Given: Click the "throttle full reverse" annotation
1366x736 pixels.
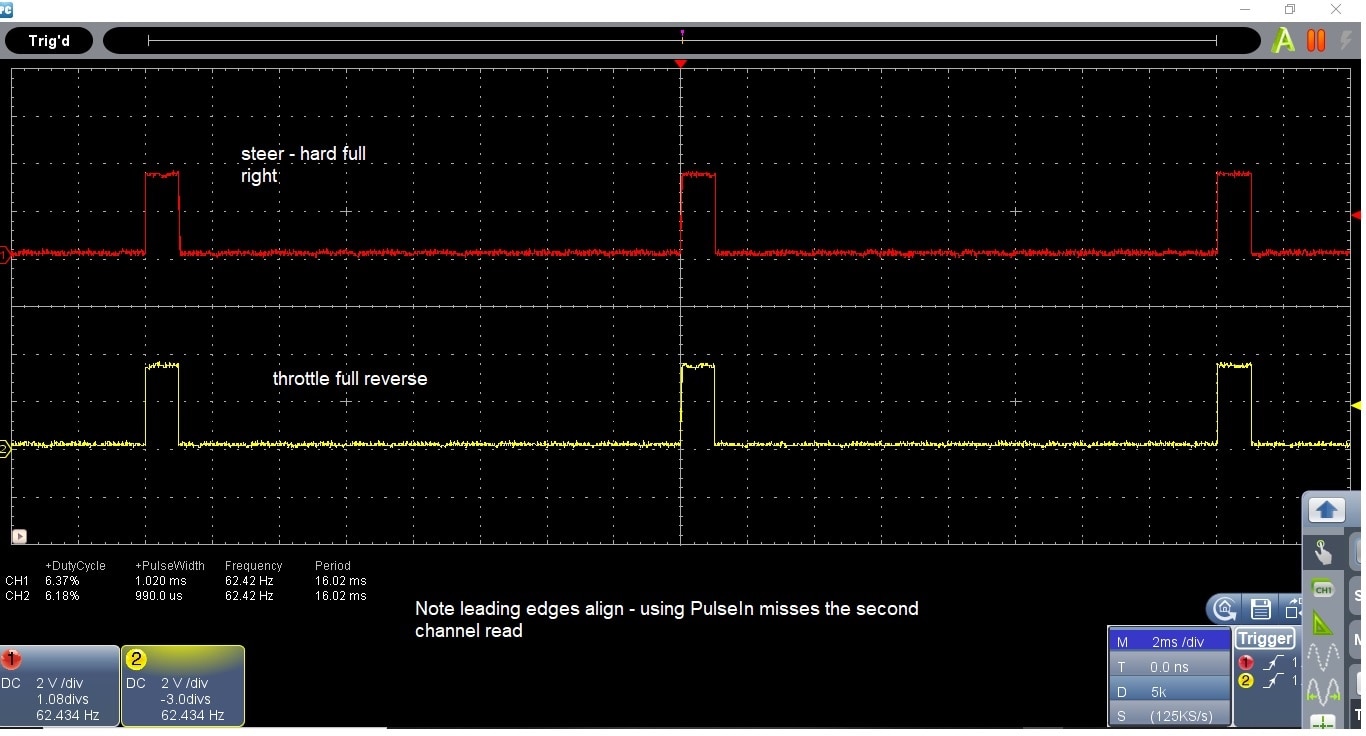Looking at the screenshot, I should [350, 379].
